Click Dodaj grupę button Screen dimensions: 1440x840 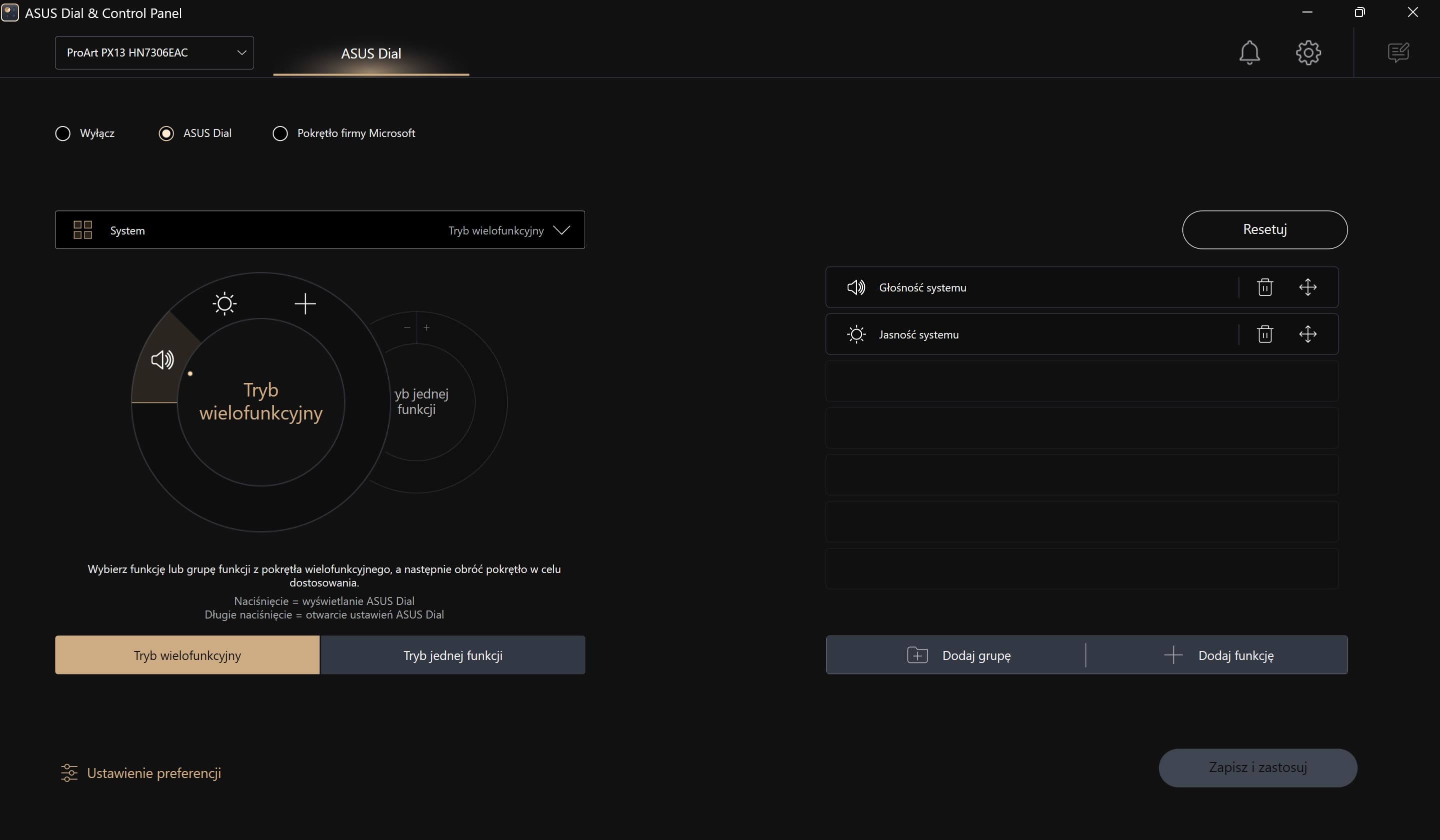pos(958,655)
